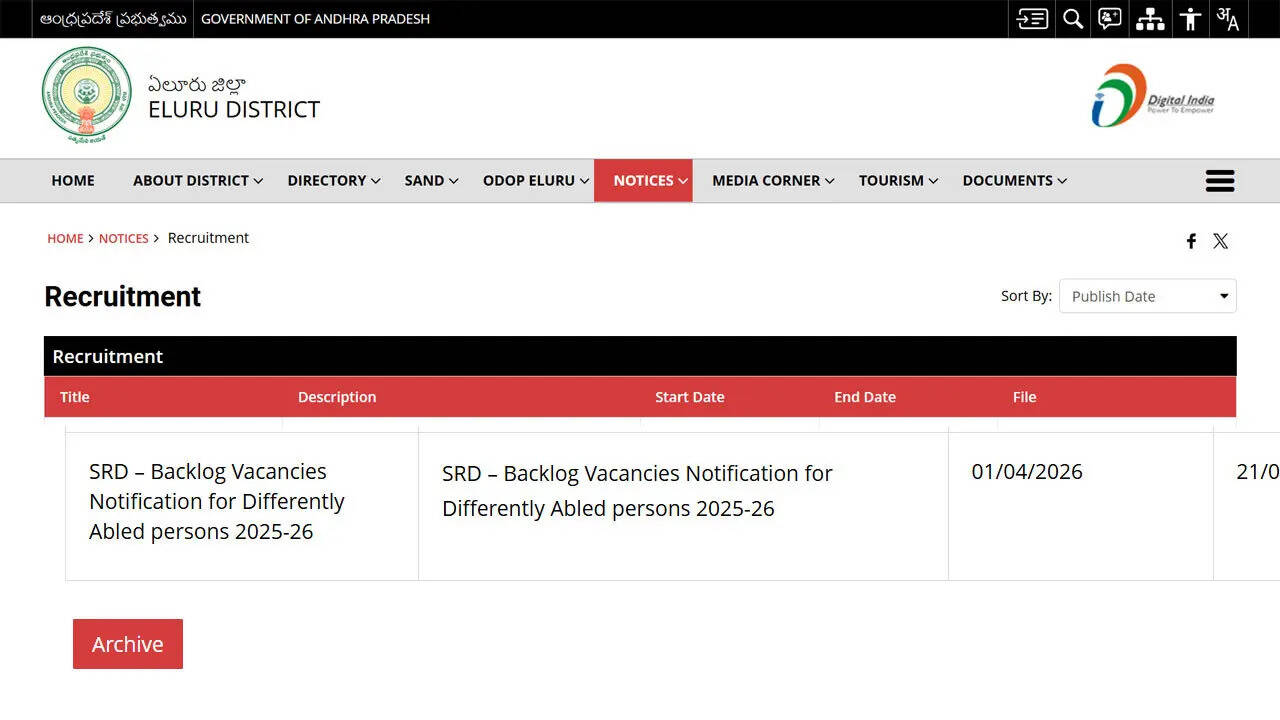Expand the Media Corner menu
1280x720 pixels.
click(x=772, y=181)
